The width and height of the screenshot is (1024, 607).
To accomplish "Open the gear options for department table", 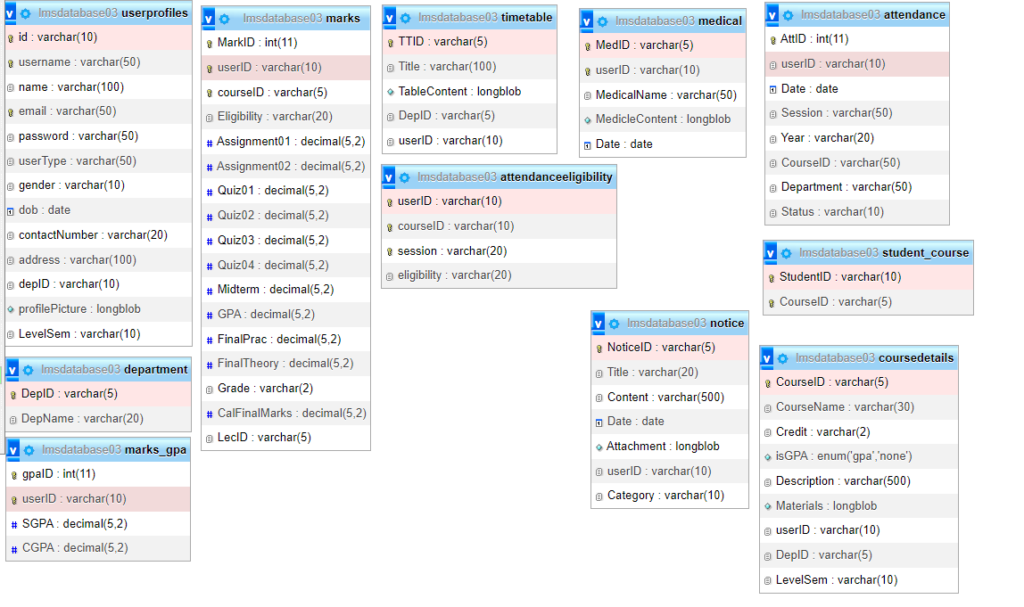I will [x=28, y=370].
